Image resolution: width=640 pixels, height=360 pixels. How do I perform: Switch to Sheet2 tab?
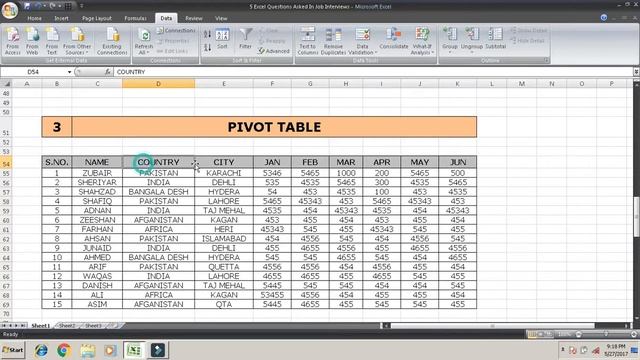coord(67,326)
